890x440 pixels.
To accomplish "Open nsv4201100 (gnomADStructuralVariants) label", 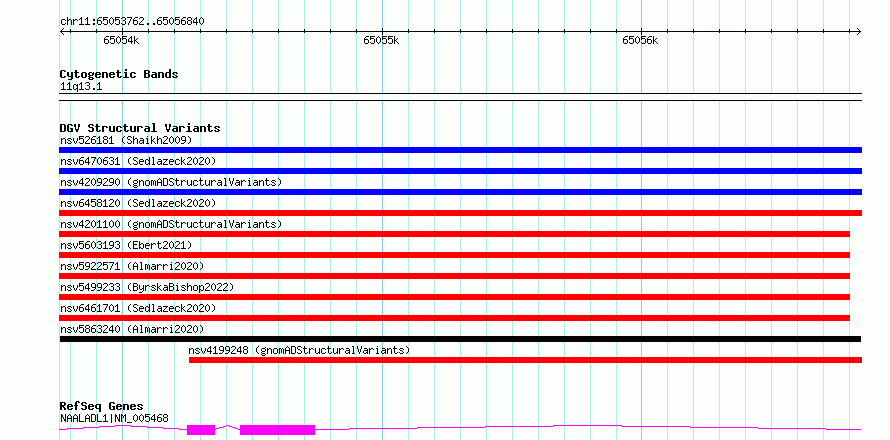I will coord(171,224).
